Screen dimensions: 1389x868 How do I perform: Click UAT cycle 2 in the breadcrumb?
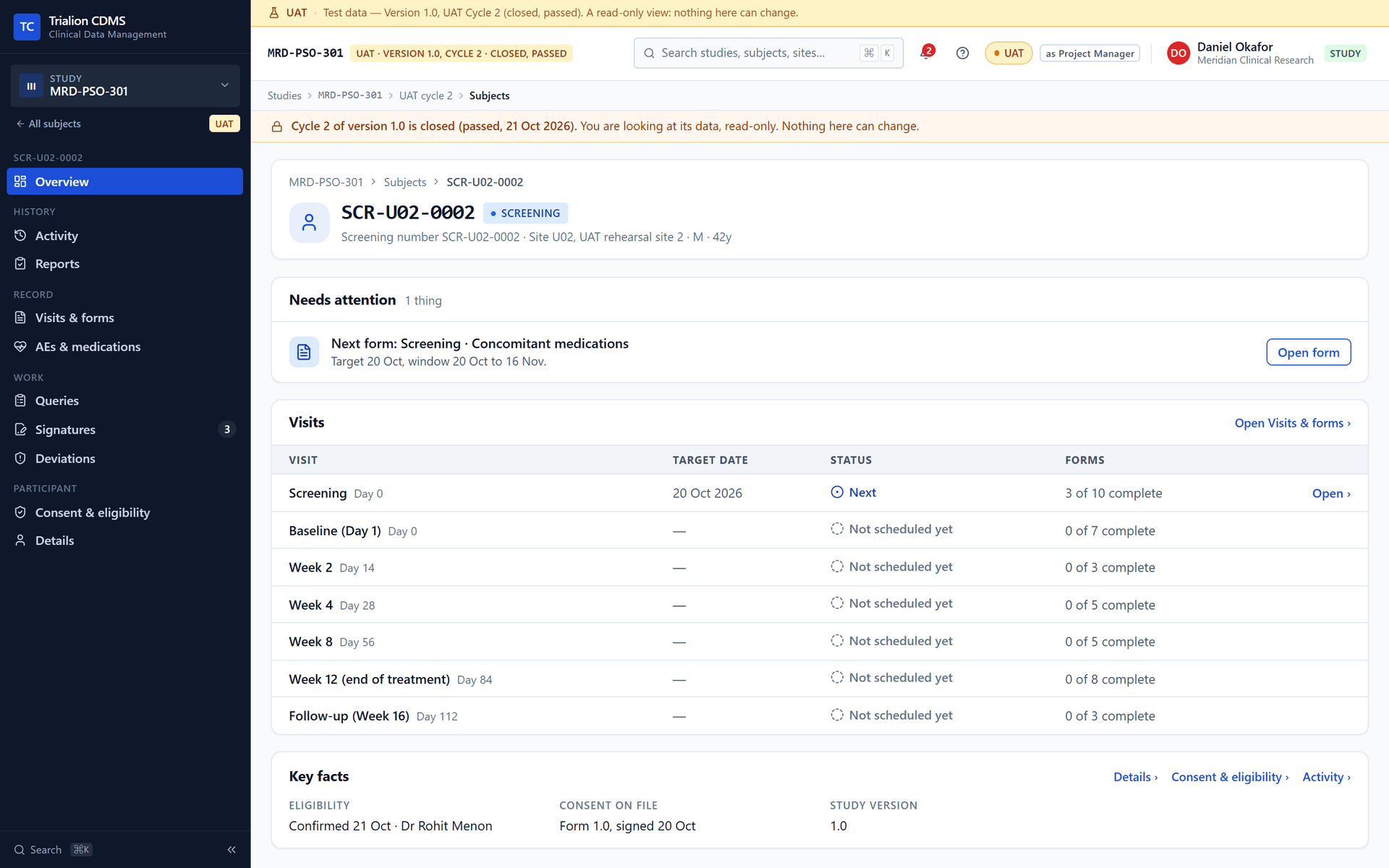(425, 95)
